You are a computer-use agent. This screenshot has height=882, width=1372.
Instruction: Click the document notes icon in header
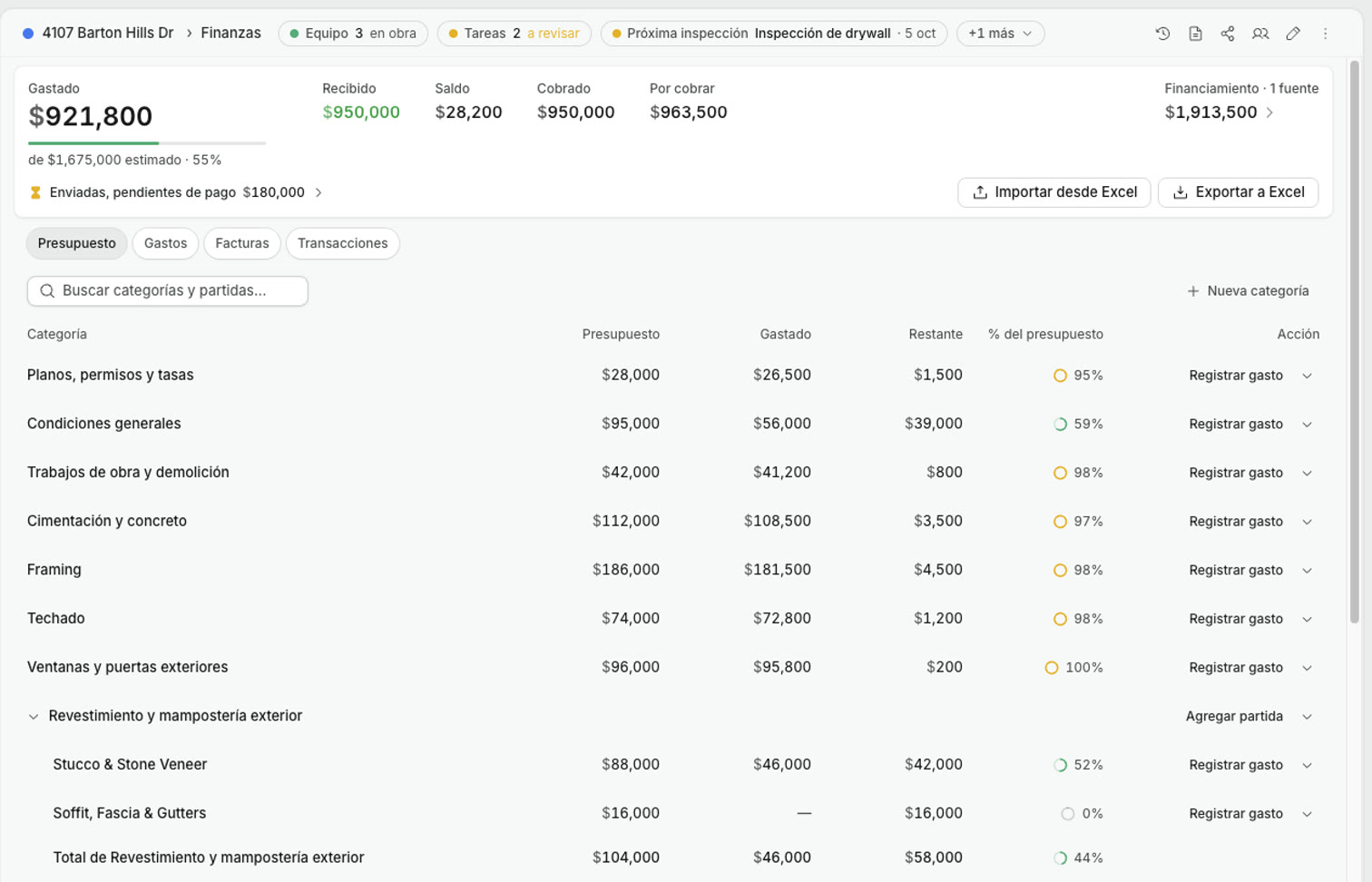(1195, 34)
